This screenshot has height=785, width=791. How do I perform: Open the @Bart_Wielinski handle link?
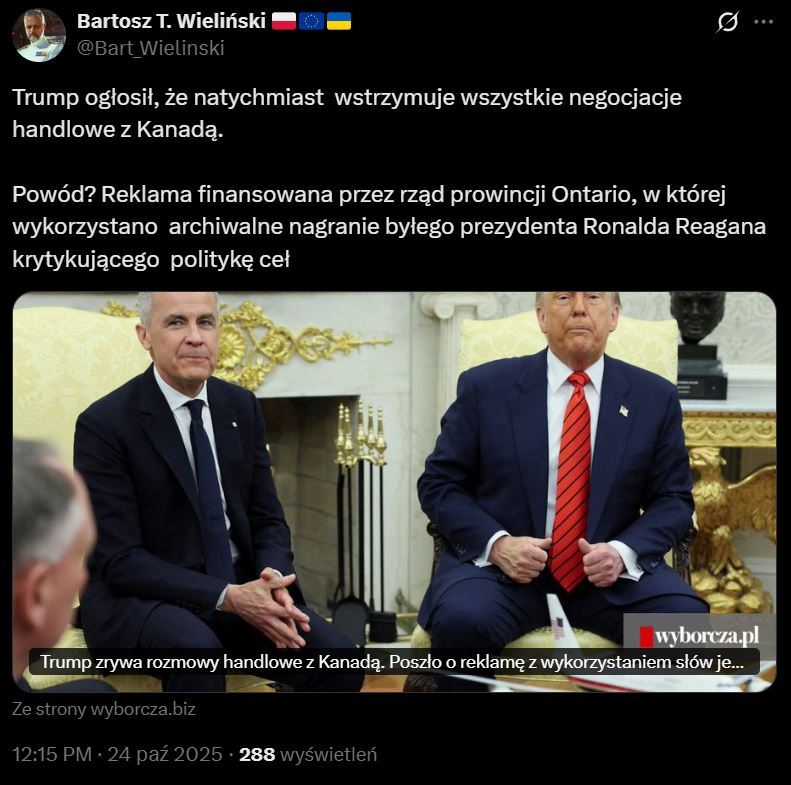coord(150,48)
